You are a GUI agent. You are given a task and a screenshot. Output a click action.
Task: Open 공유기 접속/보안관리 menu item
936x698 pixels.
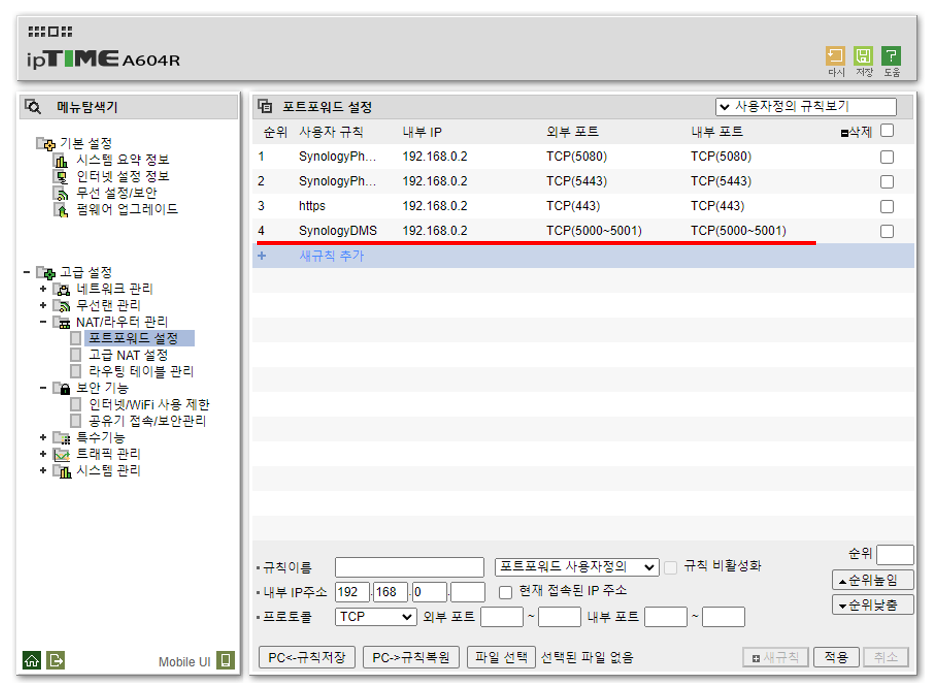coord(147,421)
